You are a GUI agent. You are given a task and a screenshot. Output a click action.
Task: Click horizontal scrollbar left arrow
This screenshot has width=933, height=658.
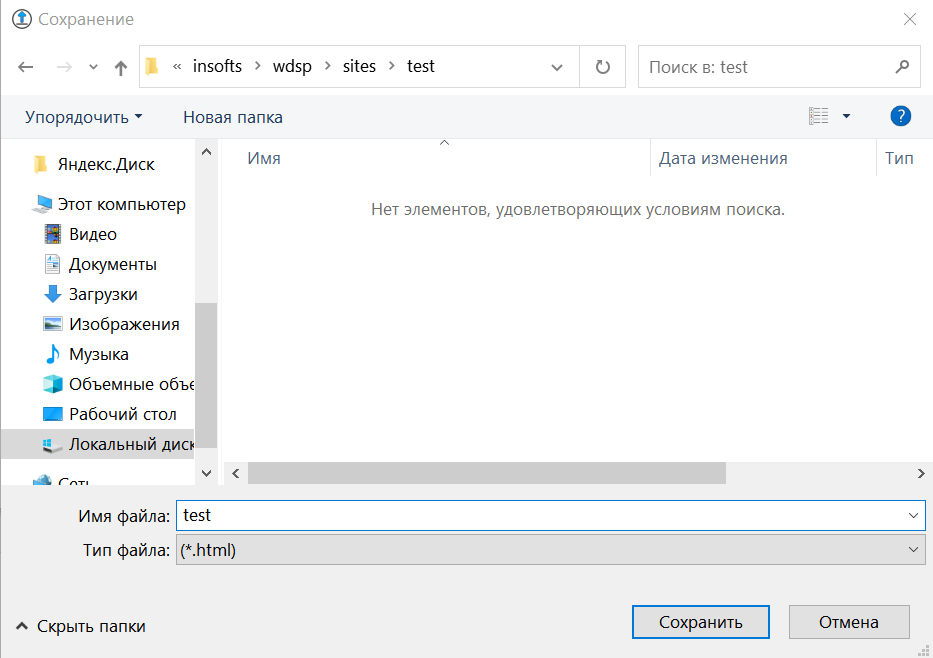[x=236, y=474]
